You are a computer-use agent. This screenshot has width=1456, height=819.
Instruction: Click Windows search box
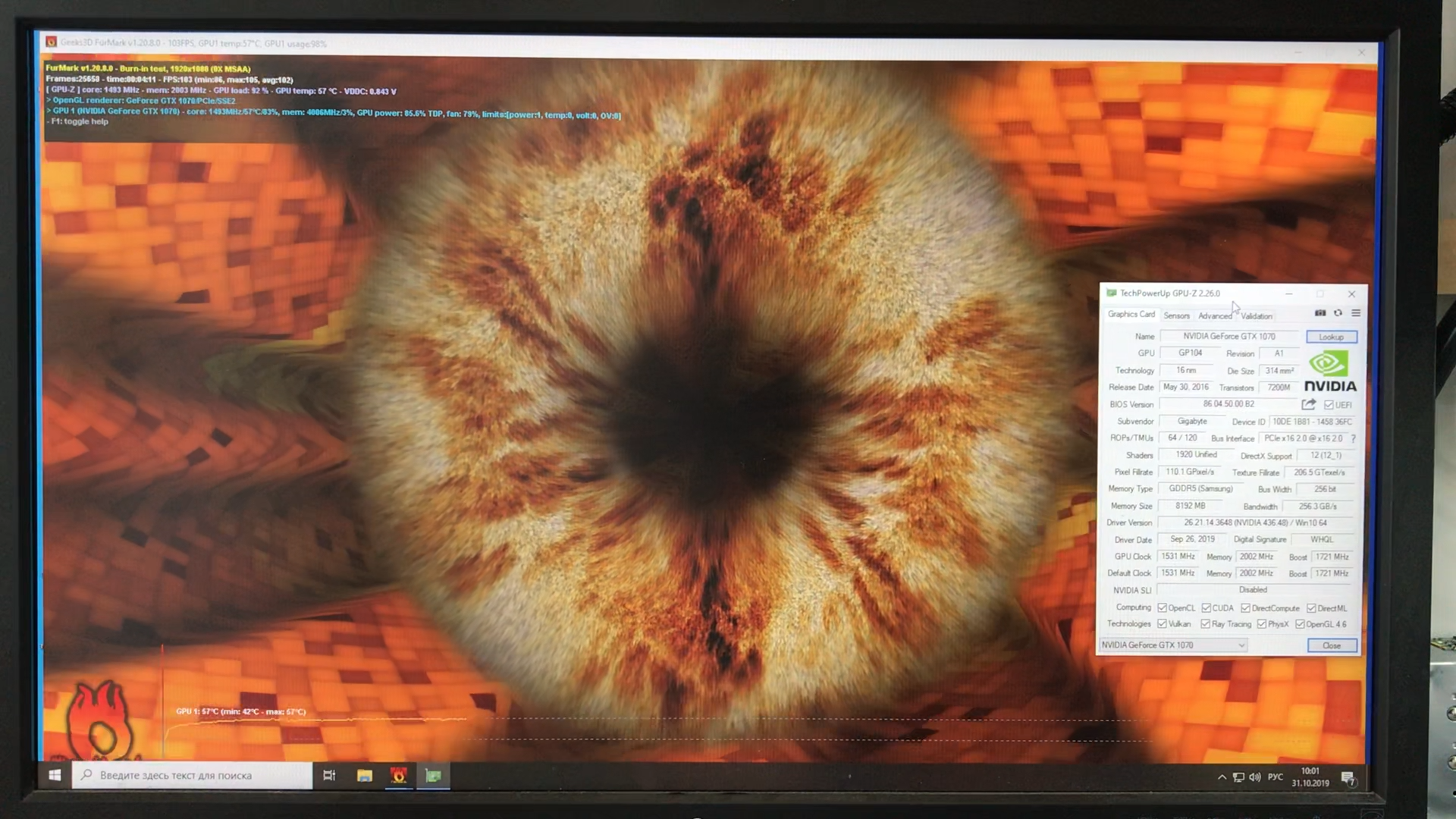coord(192,775)
